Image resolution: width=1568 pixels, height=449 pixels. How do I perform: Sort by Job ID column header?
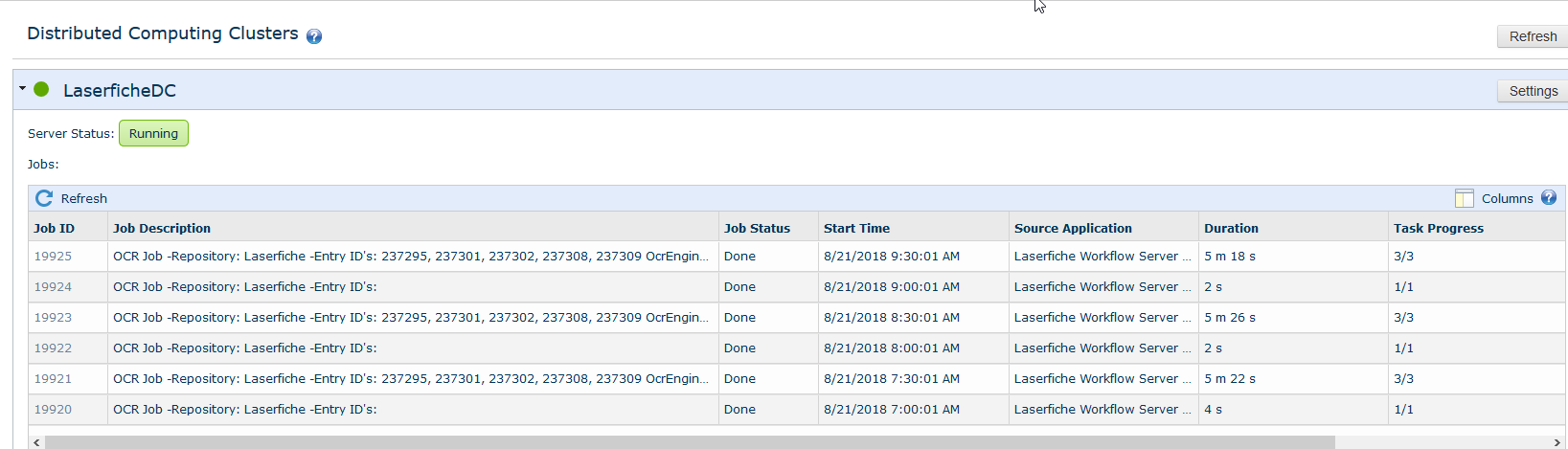[x=54, y=228]
